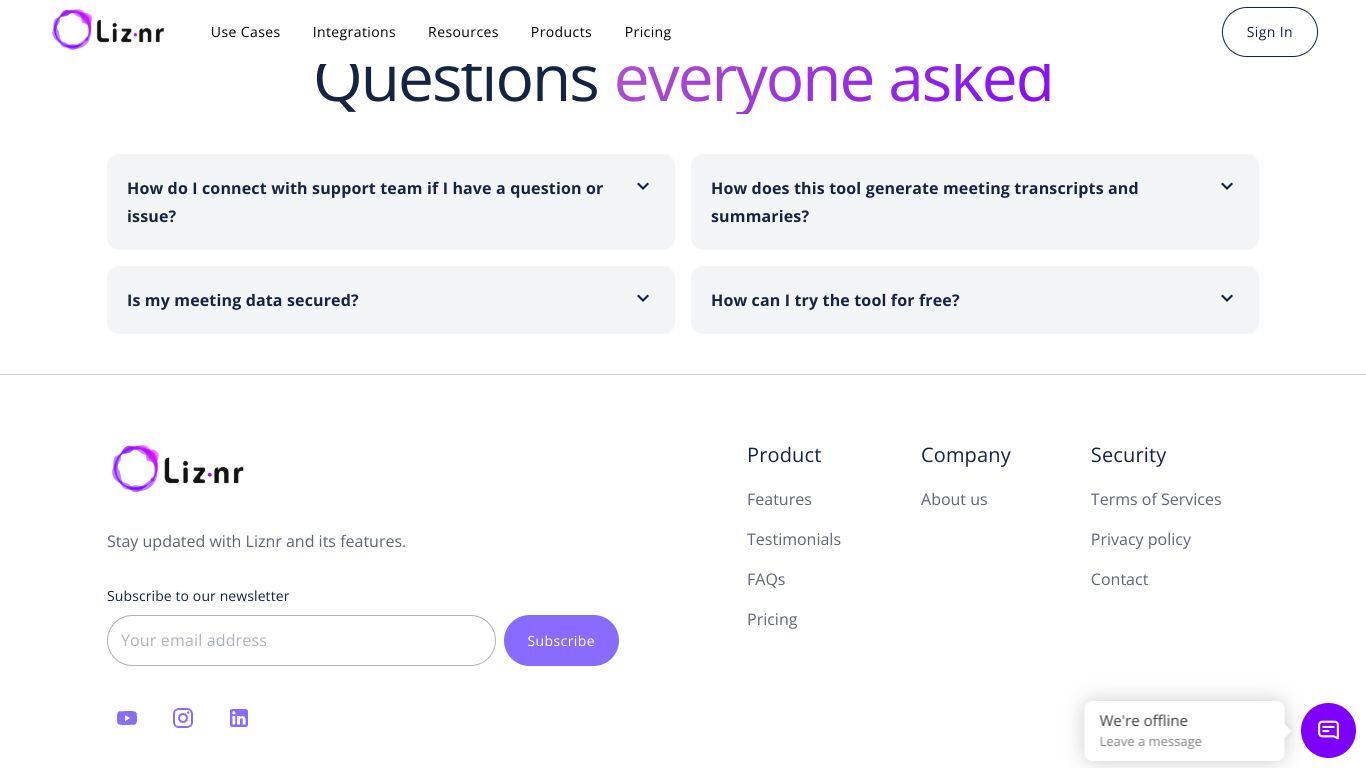Viewport: 1366px width, 768px height.
Task: Click the Liznr logo in footer
Action: [x=178, y=468]
